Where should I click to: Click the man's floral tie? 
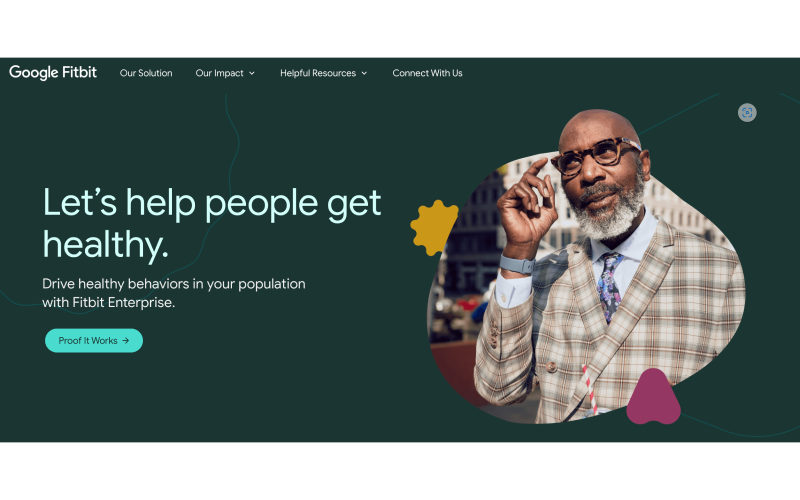point(610,286)
